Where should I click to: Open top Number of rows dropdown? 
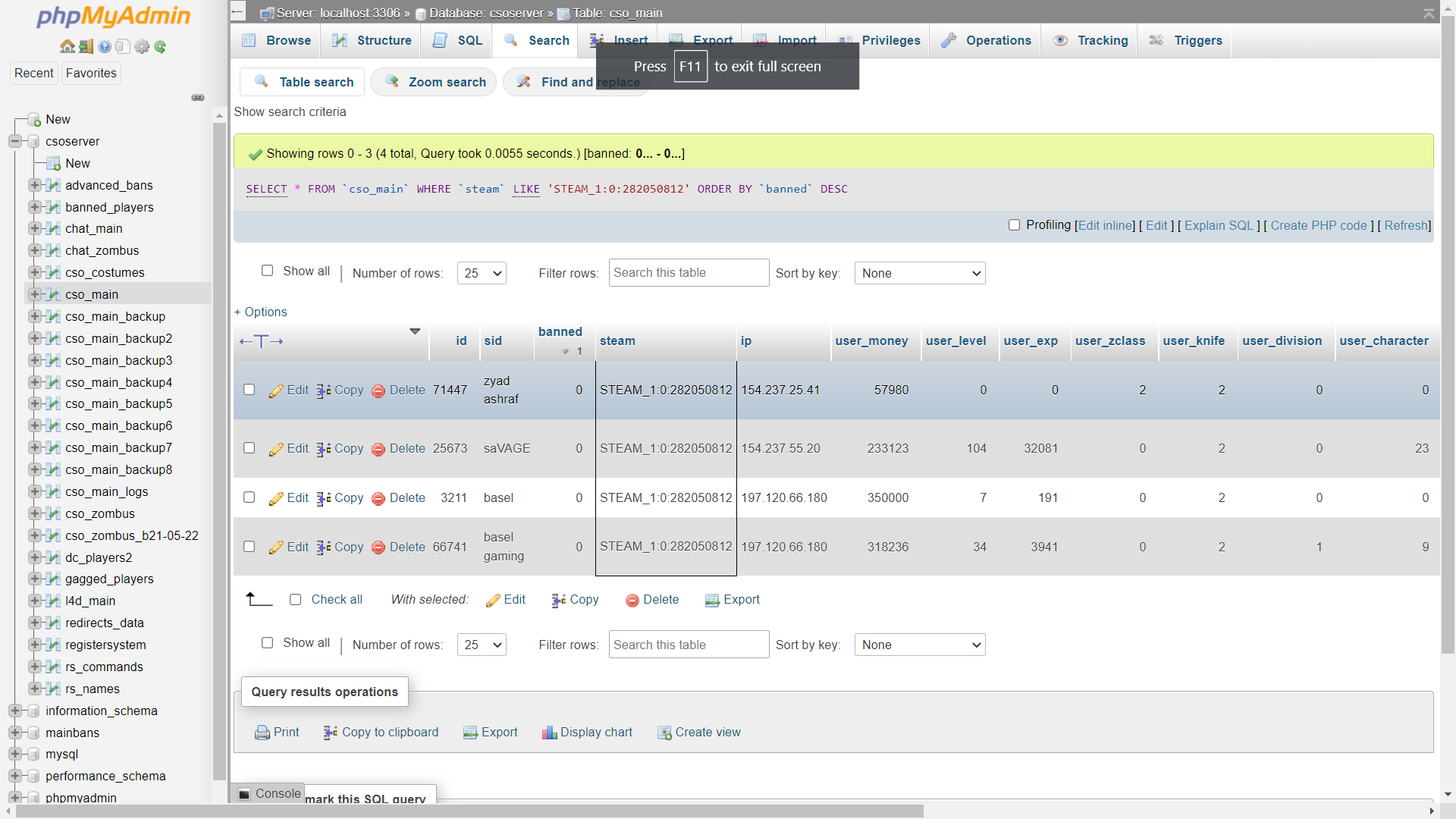(x=482, y=273)
